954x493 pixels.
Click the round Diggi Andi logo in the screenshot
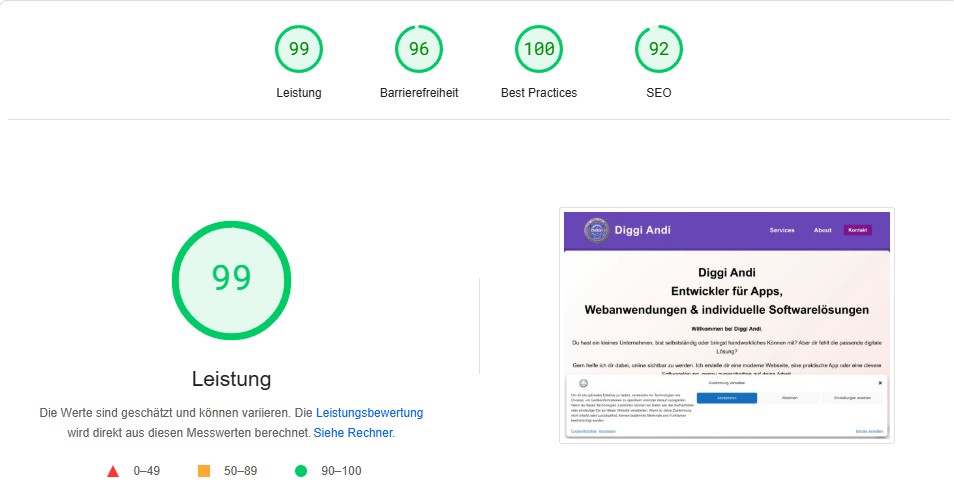[596, 231]
